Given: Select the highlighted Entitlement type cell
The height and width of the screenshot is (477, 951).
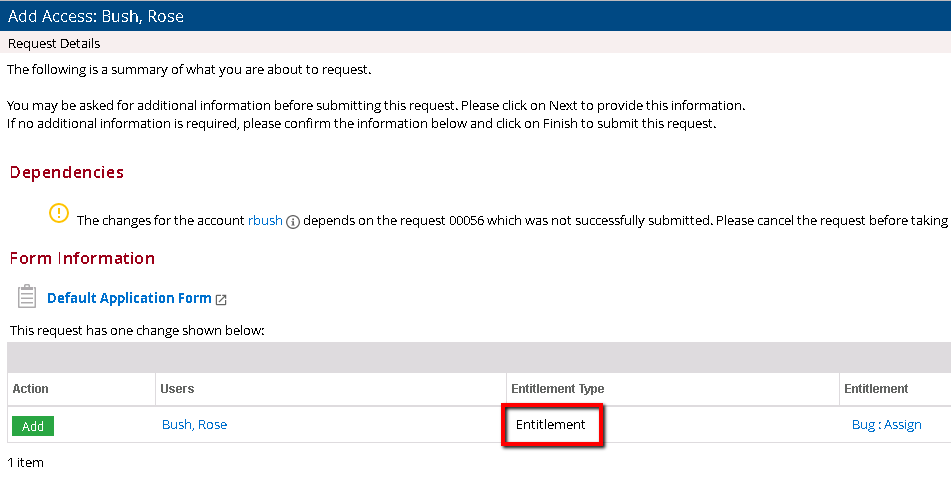Looking at the screenshot, I should click(551, 425).
